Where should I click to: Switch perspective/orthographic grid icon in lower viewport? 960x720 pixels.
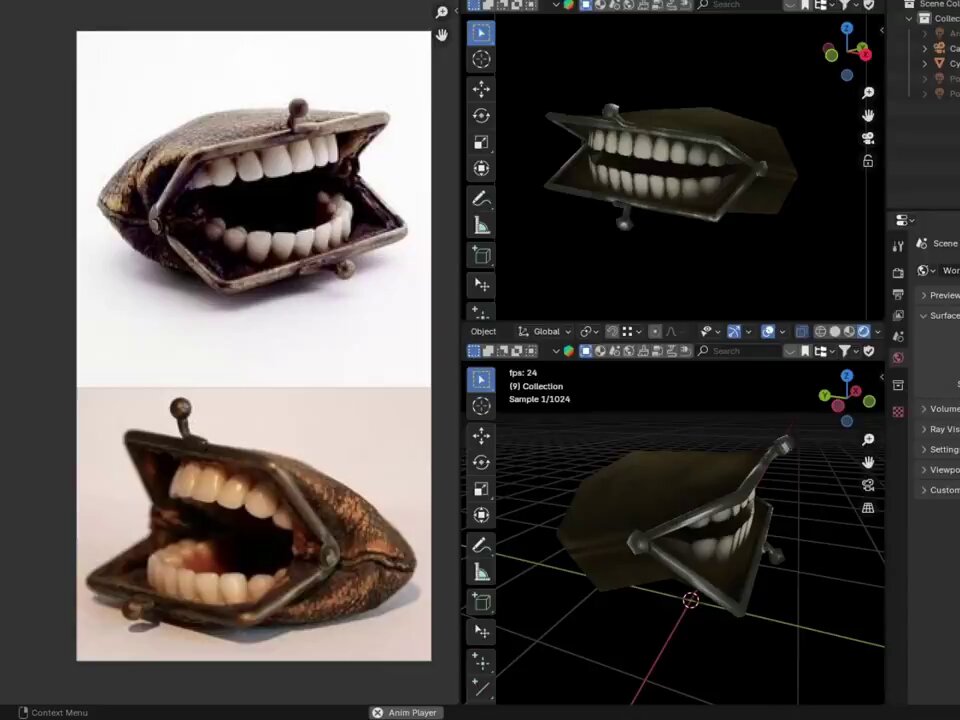868,508
